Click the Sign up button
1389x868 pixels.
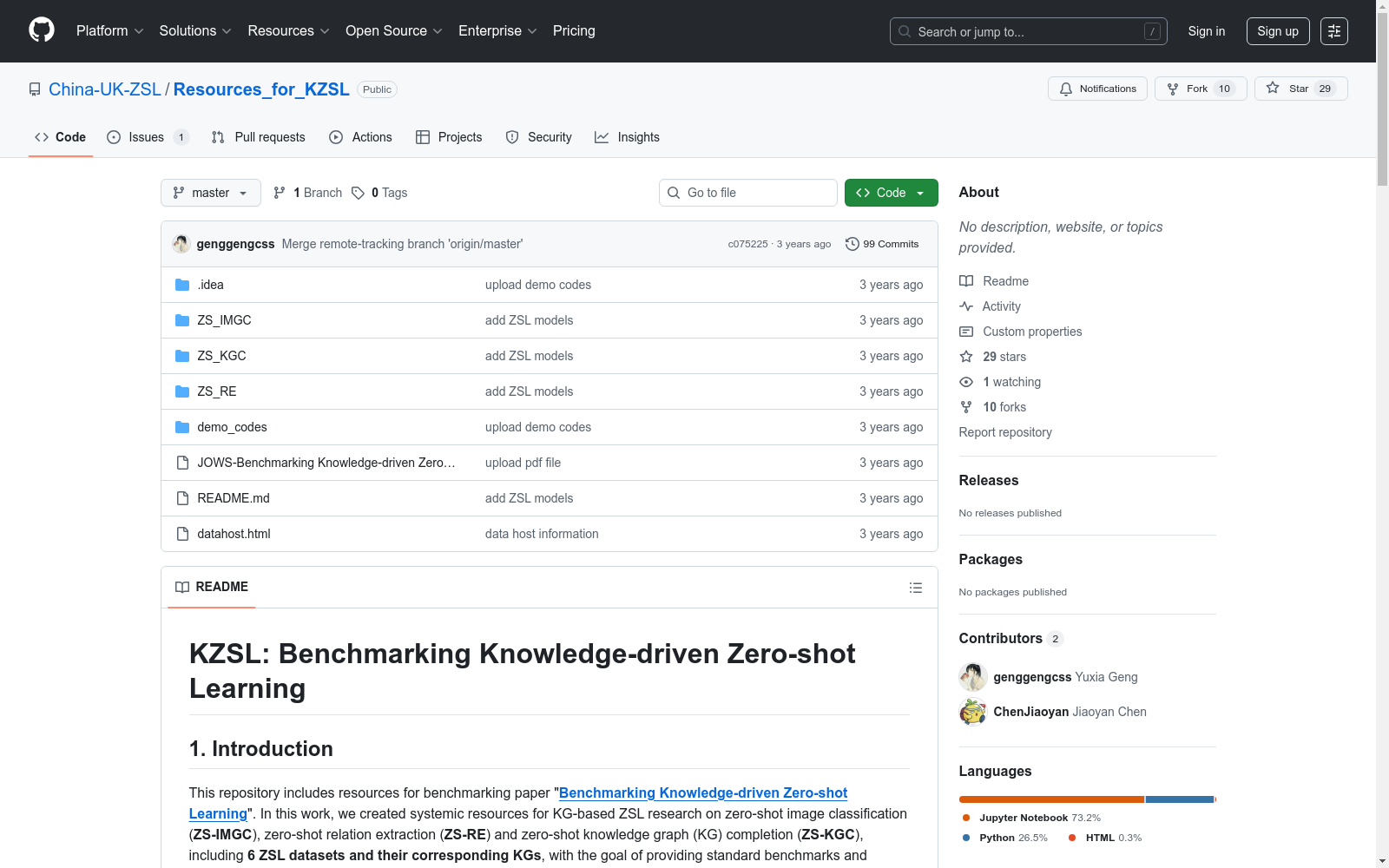pyautogui.click(x=1278, y=31)
